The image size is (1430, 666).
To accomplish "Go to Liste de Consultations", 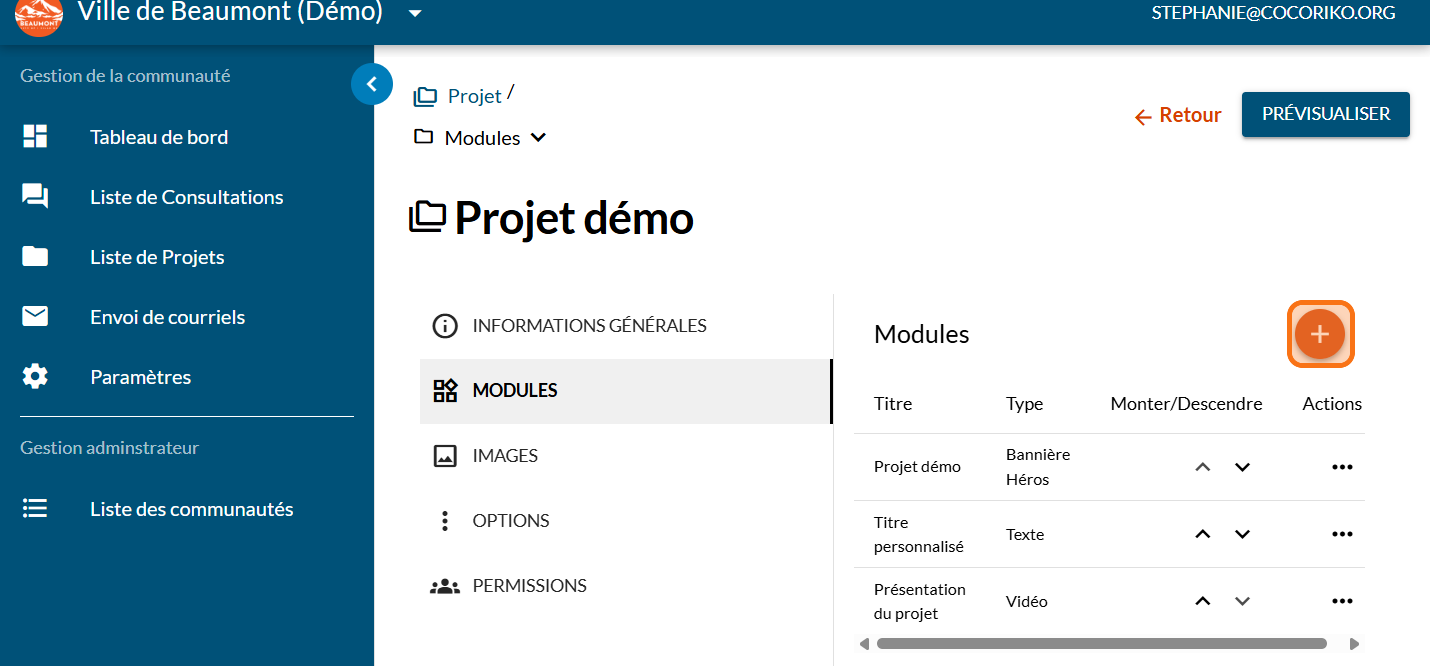I will pyautogui.click(x=186, y=197).
